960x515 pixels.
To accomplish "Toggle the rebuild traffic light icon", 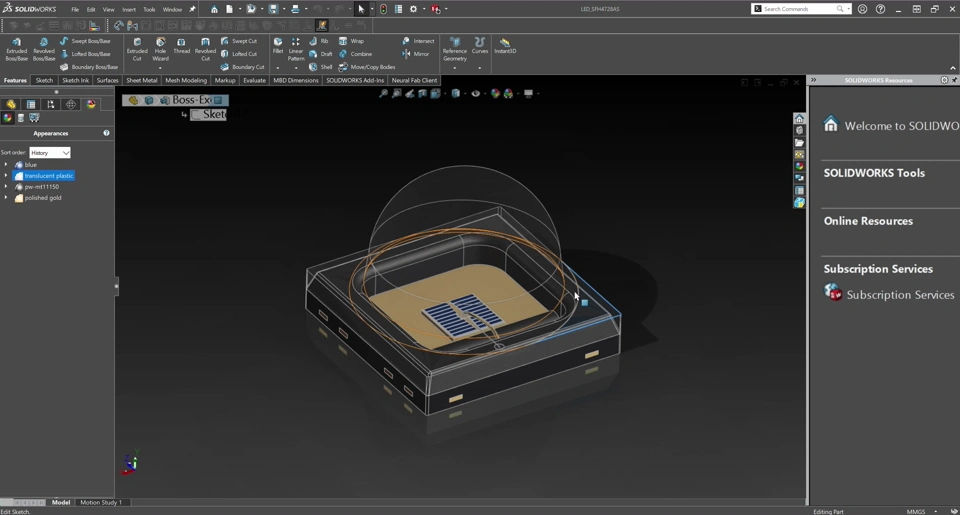I will click(383, 9).
